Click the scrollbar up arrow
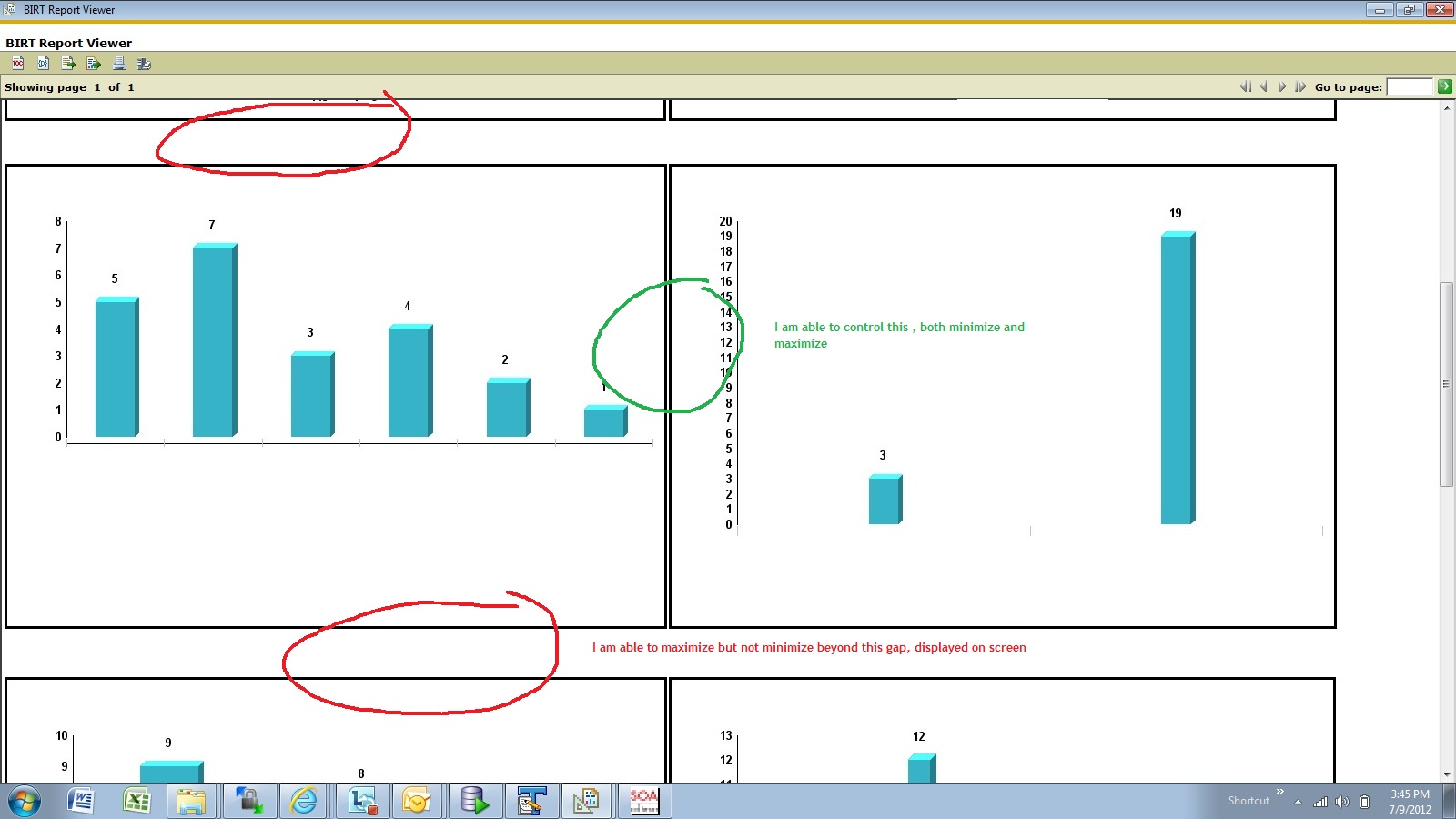1456x819 pixels. (1446, 108)
